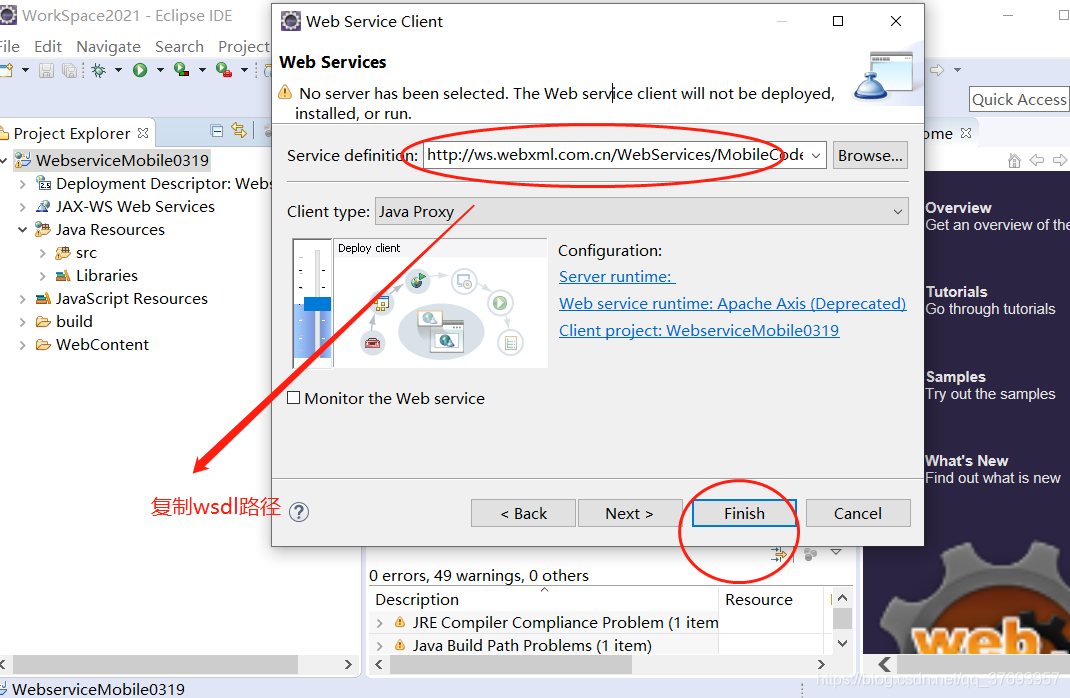Close the Project Explorer view tab
This screenshot has height=698, width=1070.
(143, 132)
